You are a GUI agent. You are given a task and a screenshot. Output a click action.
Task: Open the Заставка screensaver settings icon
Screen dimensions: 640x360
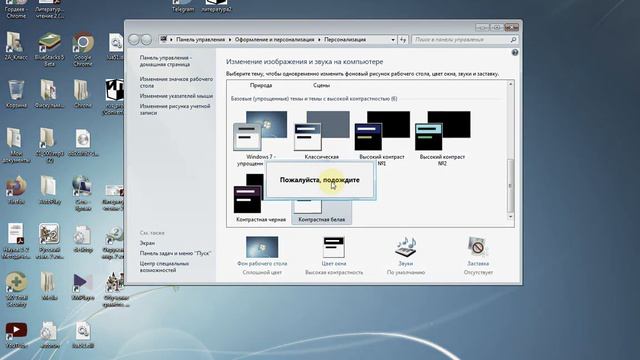[x=478, y=247]
